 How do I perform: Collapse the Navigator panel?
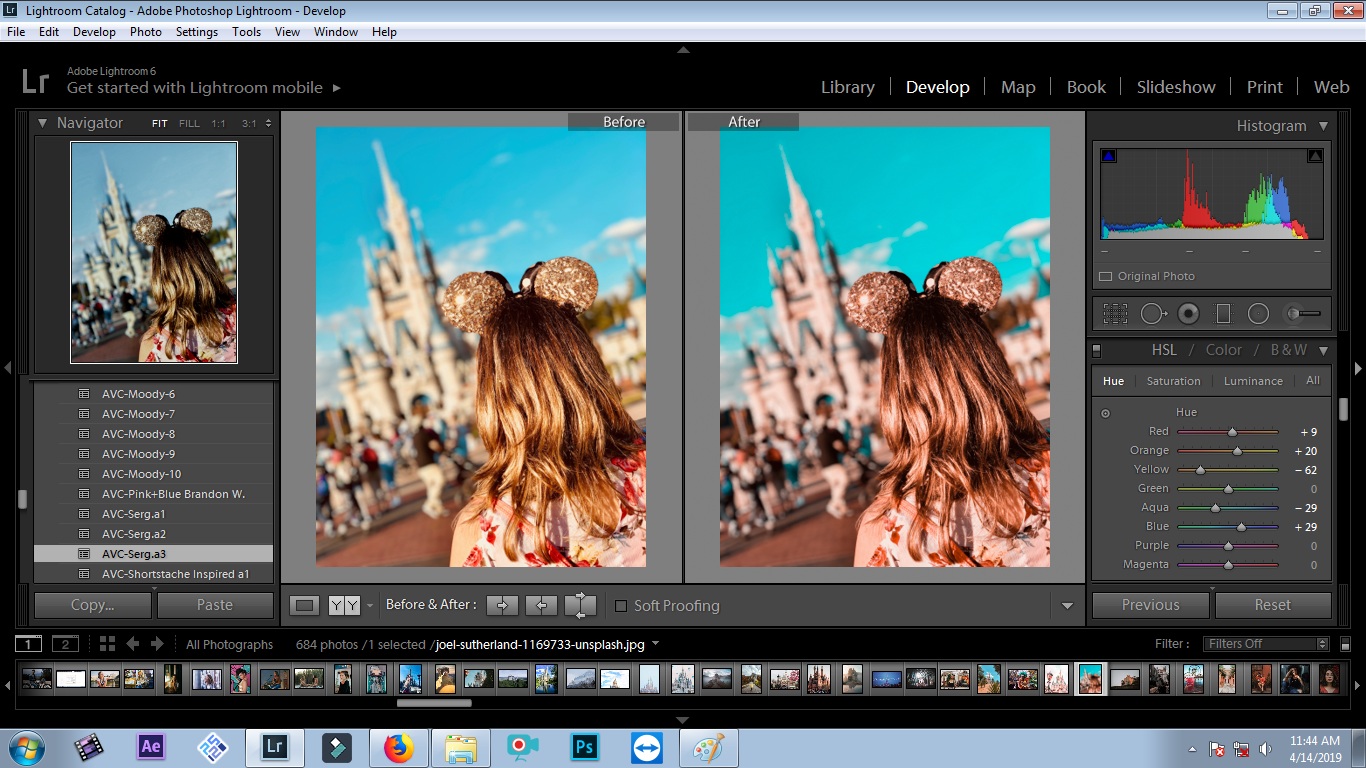click(x=42, y=123)
